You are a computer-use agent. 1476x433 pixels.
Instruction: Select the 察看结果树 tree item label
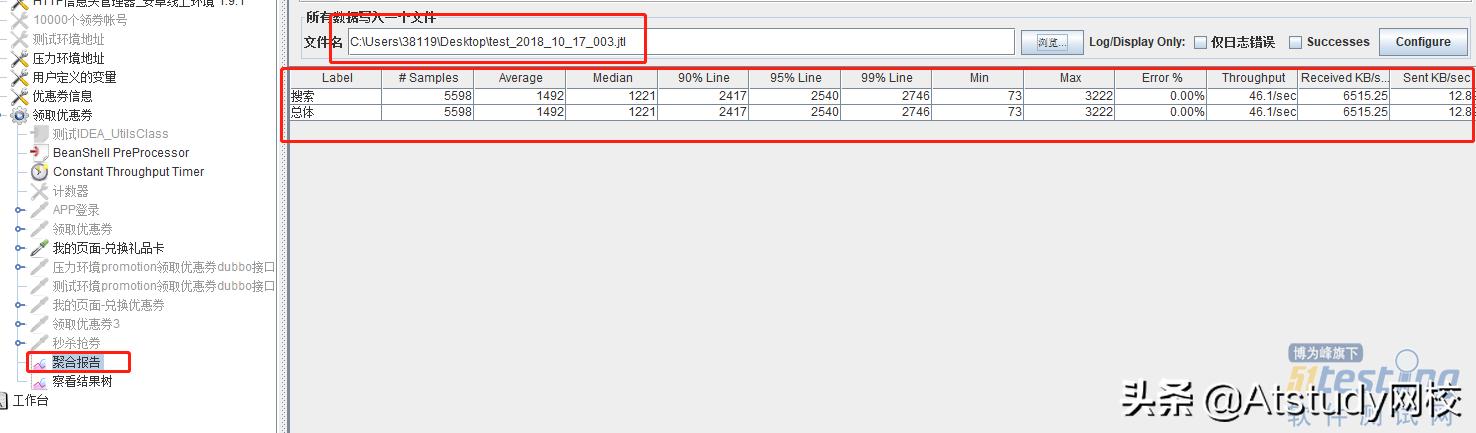tap(83, 381)
